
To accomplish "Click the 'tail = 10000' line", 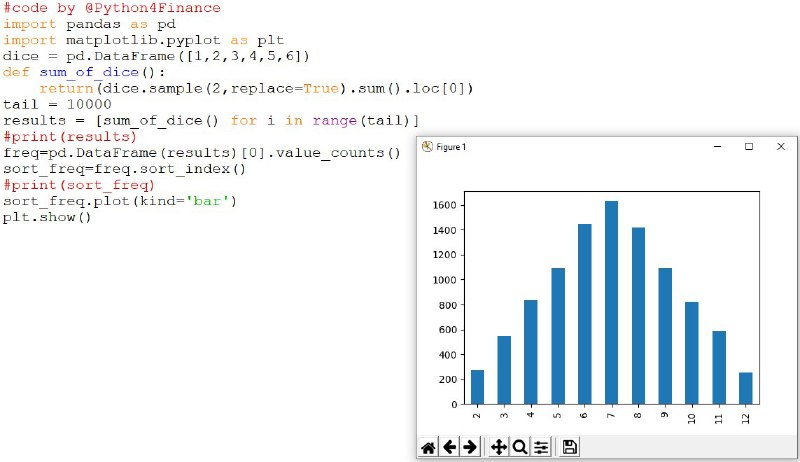I will point(57,105).
